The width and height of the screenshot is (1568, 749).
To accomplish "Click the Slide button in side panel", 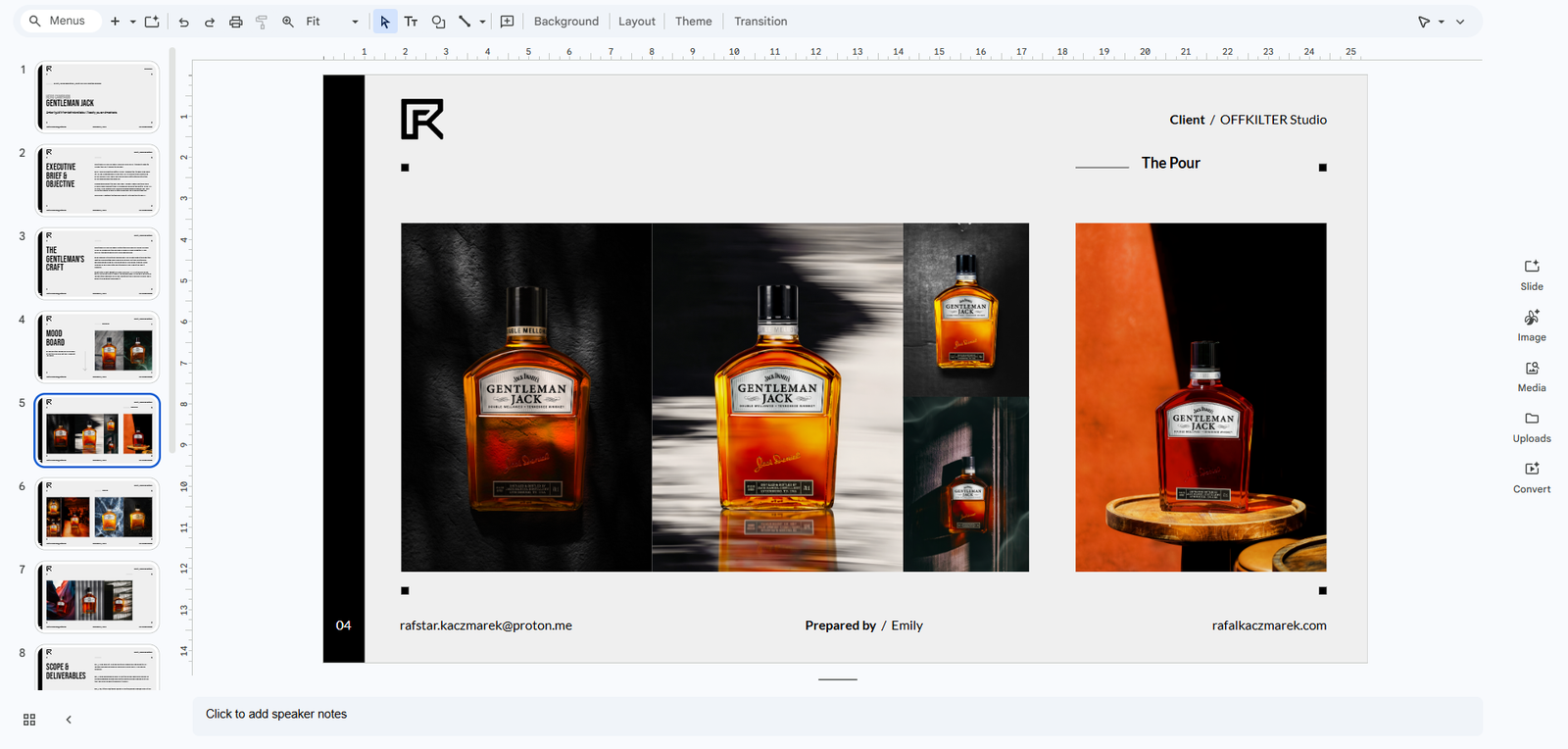I will pyautogui.click(x=1532, y=275).
